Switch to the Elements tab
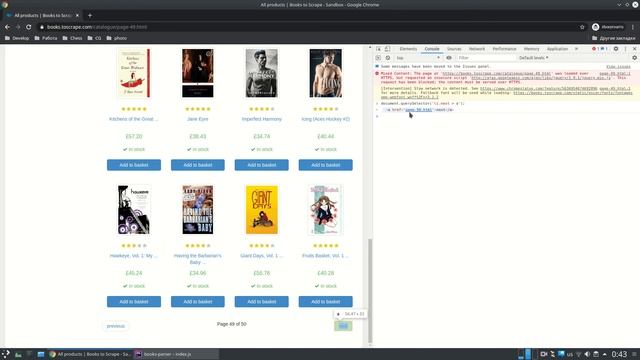640x360 pixels. pyautogui.click(x=408, y=49)
